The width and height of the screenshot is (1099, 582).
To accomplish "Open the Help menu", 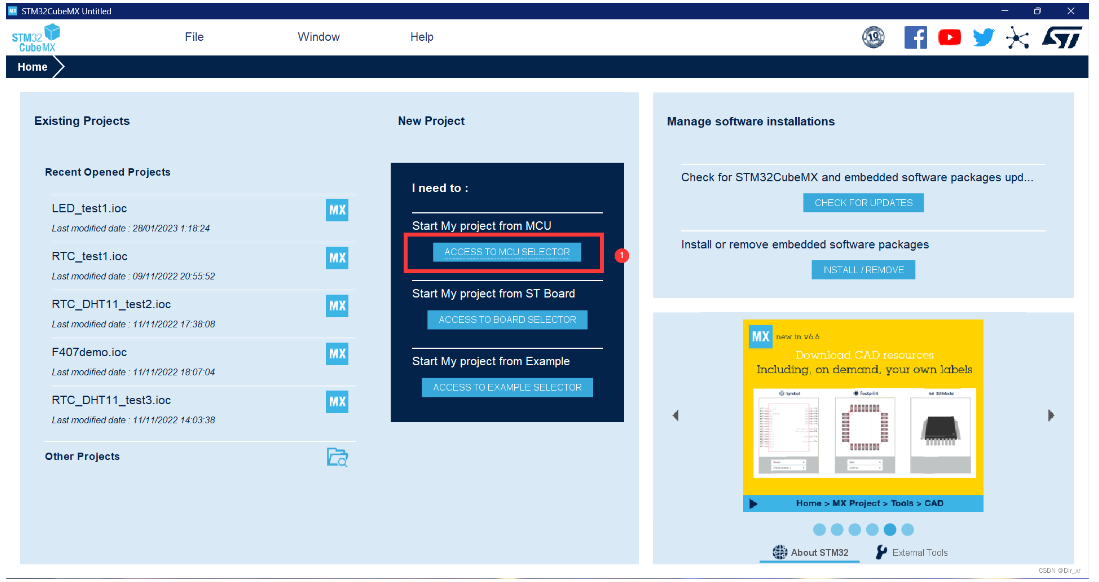I will tap(422, 37).
